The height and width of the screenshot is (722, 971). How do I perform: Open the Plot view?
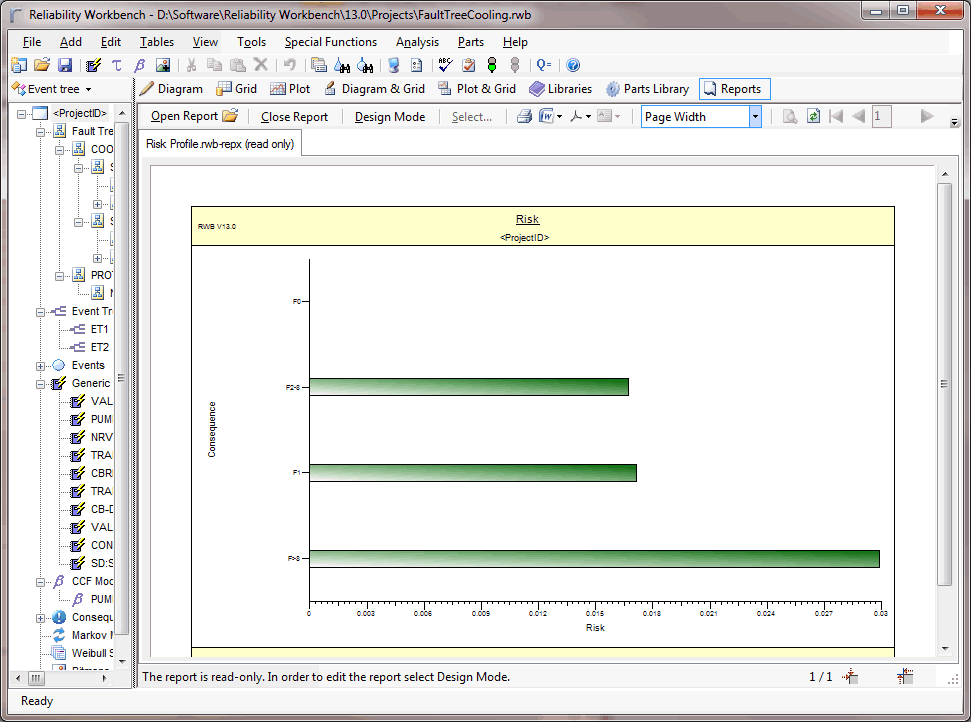[x=290, y=88]
